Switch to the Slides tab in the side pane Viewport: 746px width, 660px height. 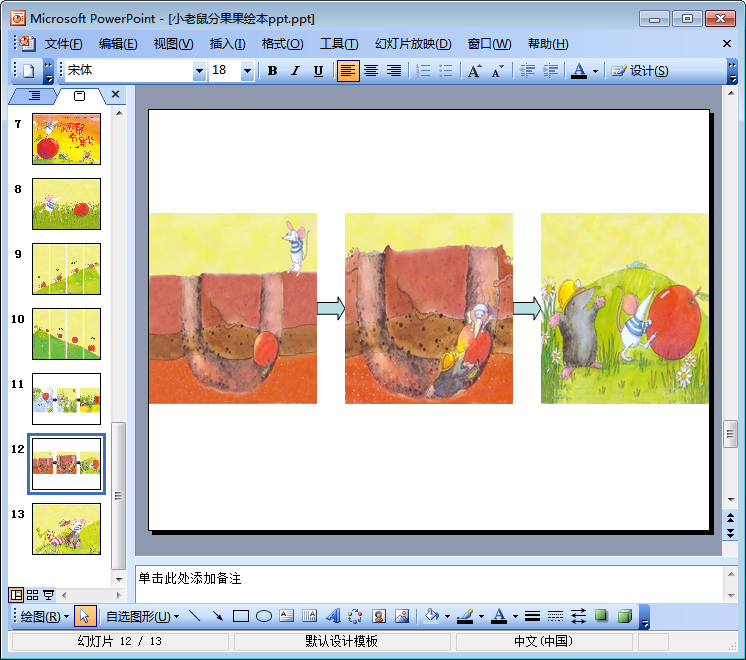[x=79, y=96]
